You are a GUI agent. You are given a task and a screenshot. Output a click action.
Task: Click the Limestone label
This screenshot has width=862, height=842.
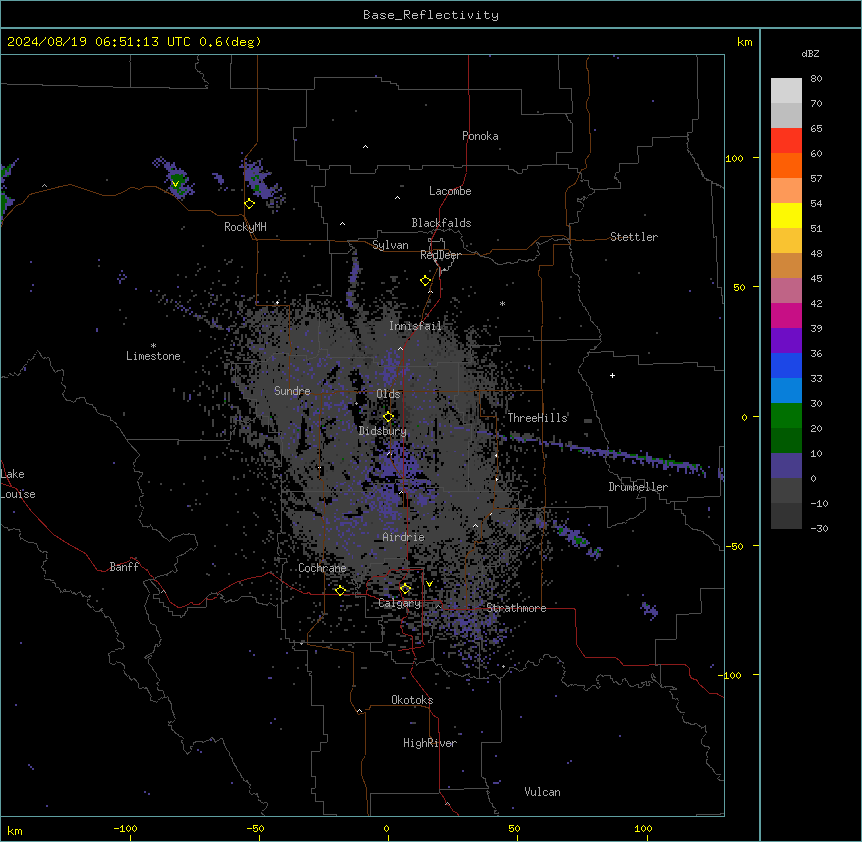(153, 356)
